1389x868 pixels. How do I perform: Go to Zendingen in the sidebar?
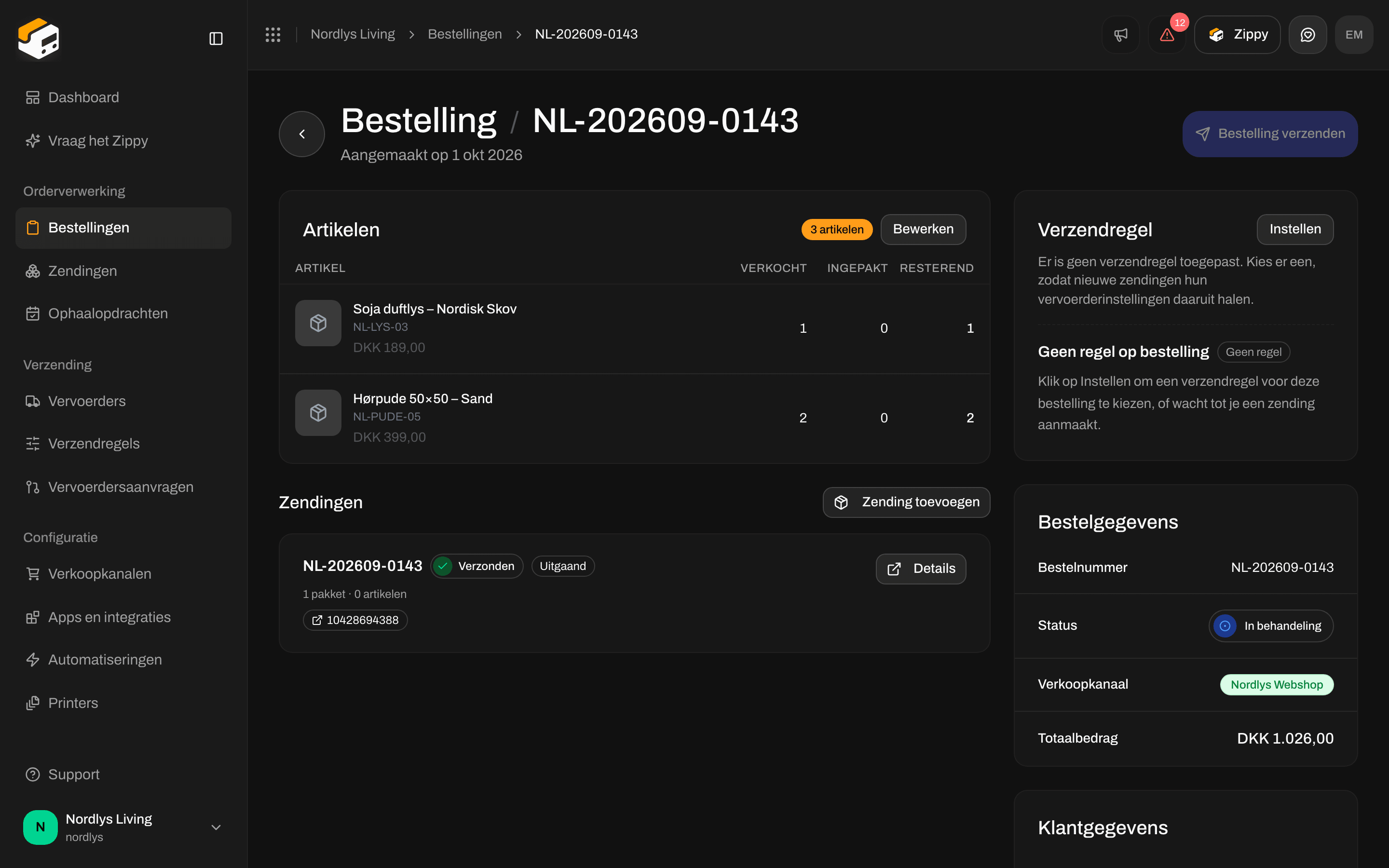click(x=123, y=271)
